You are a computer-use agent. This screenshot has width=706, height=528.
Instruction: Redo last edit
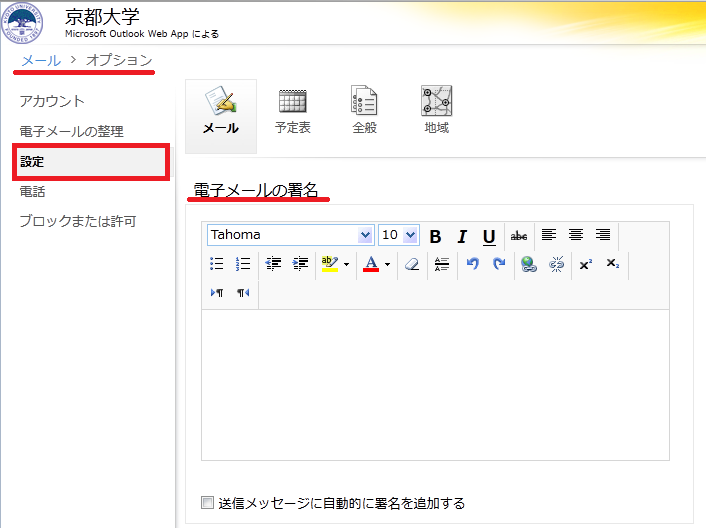[x=499, y=263]
